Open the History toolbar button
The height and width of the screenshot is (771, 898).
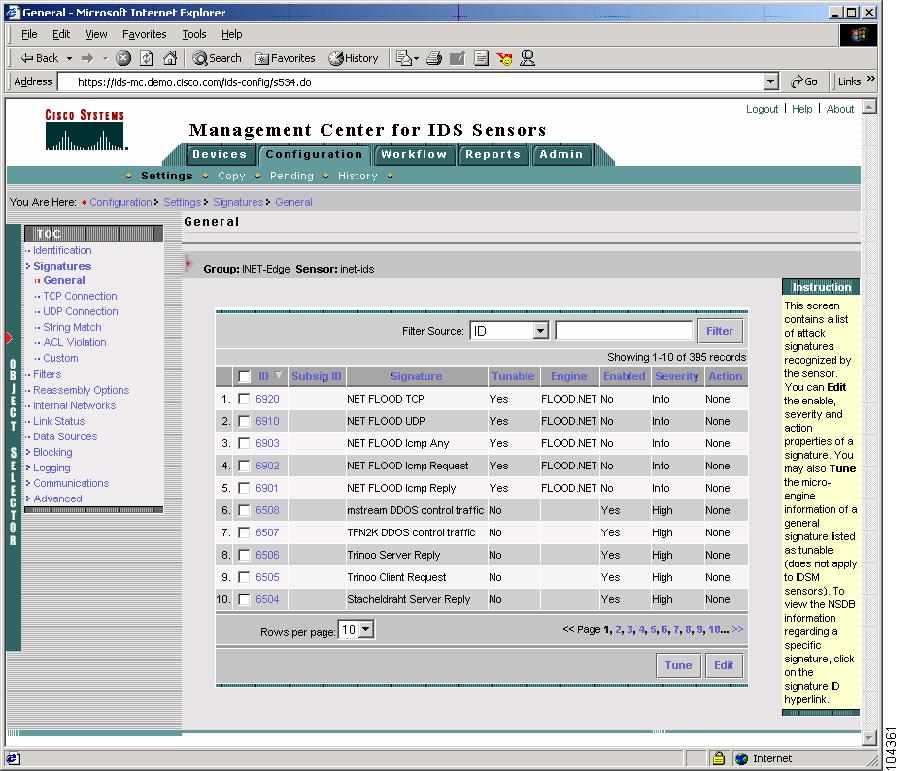tap(353, 58)
